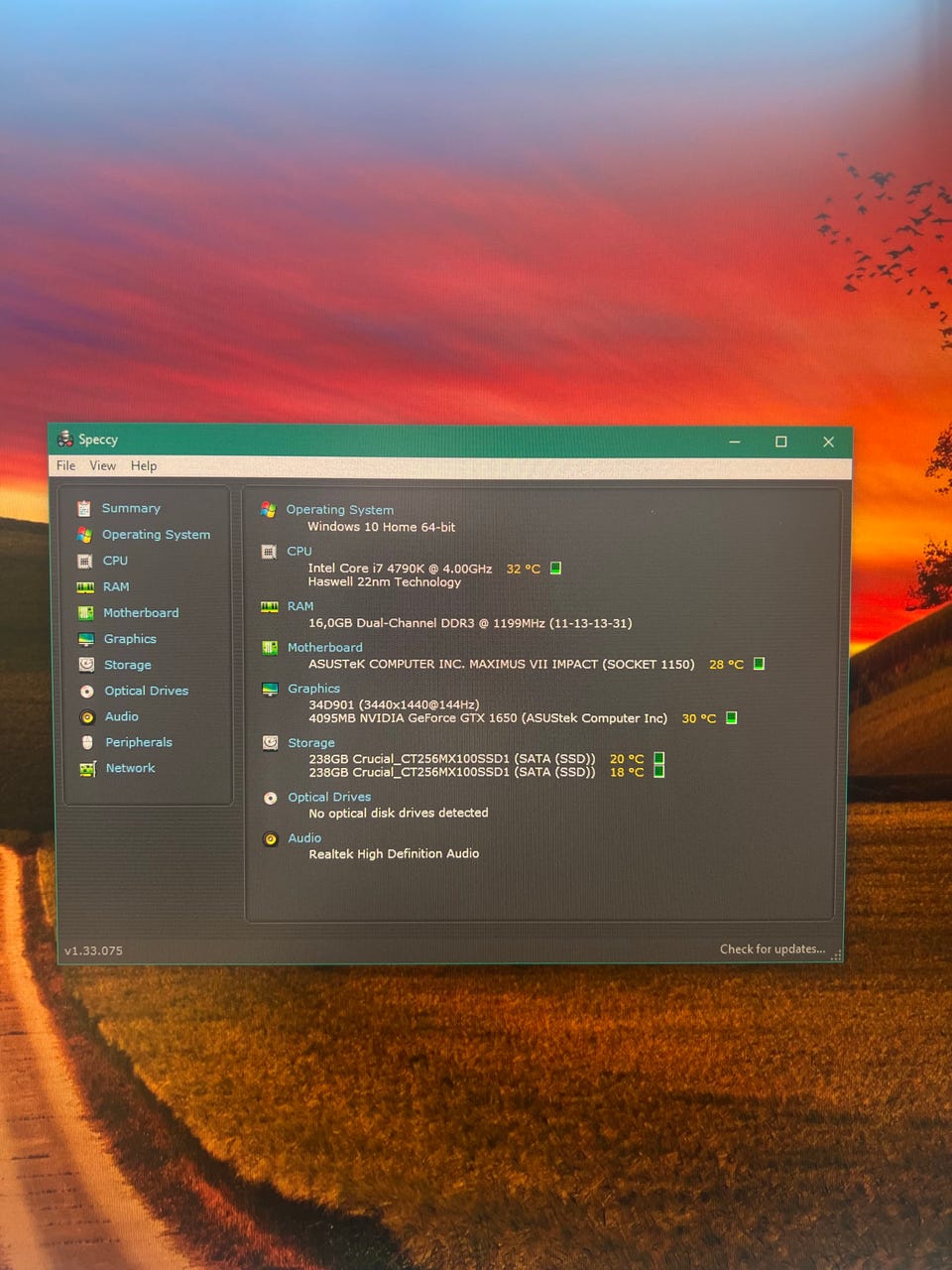Click the Optical Drives heading link in summary

pyautogui.click(x=329, y=798)
